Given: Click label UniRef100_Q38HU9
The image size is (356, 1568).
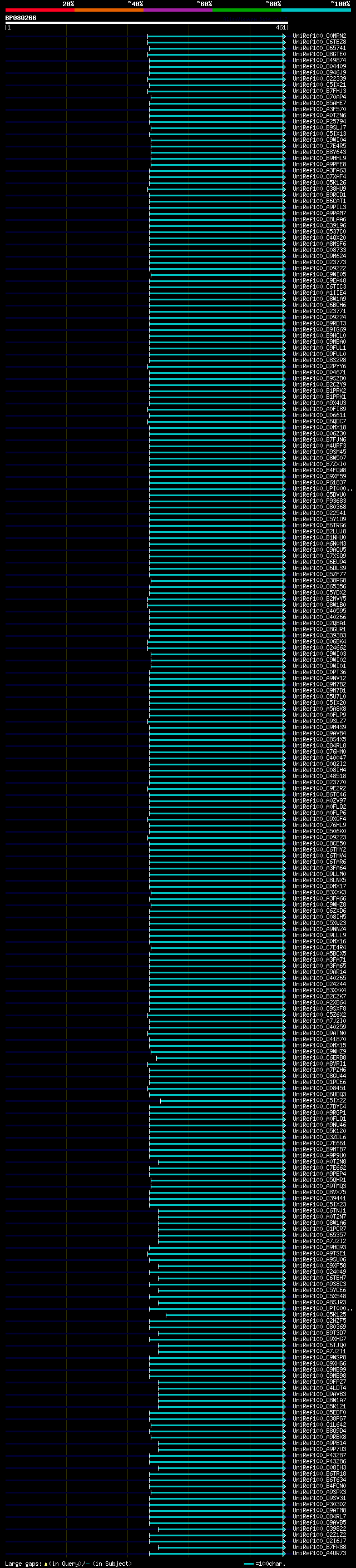Looking at the screenshot, I should point(319,189).
